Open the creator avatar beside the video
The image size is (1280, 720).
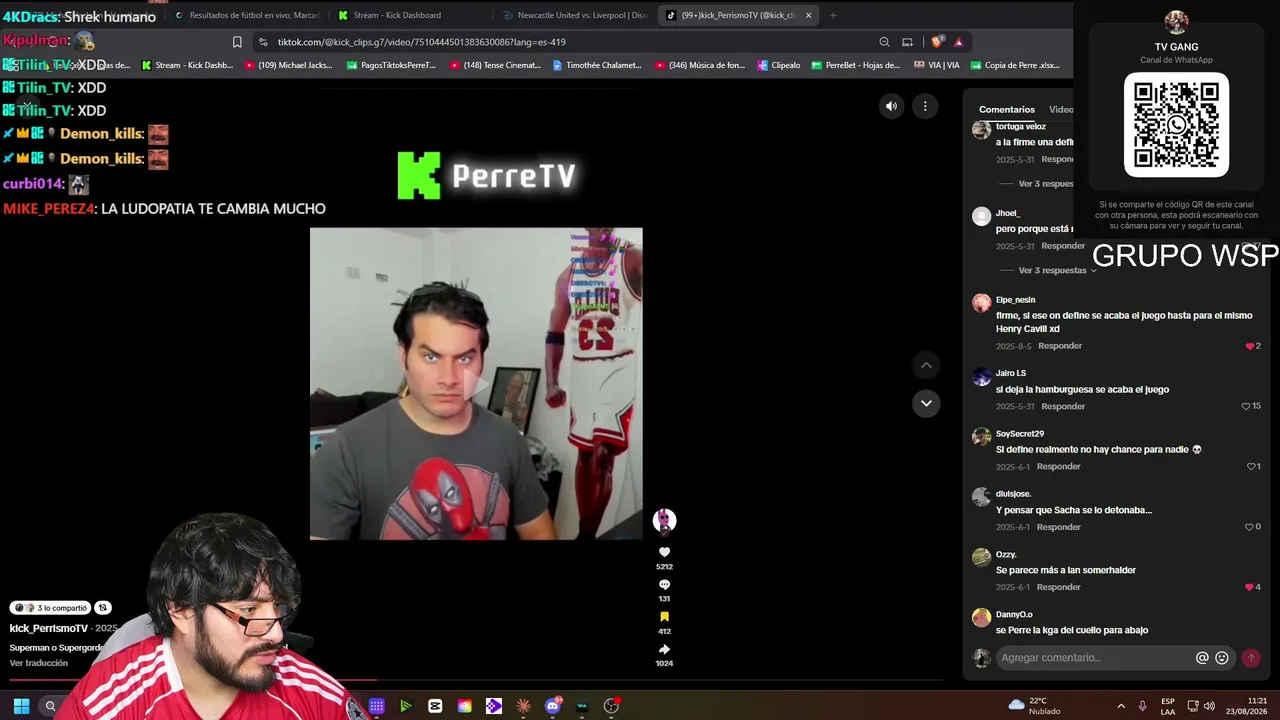[x=664, y=520]
